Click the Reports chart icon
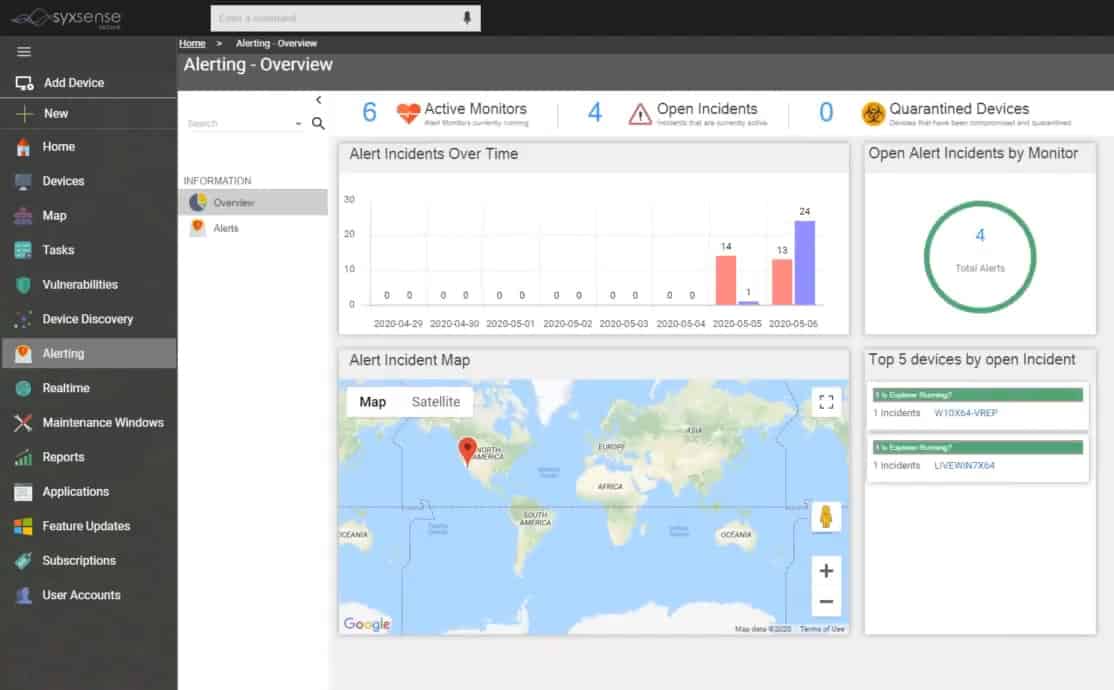The width and height of the screenshot is (1114, 690). coord(23,457)
